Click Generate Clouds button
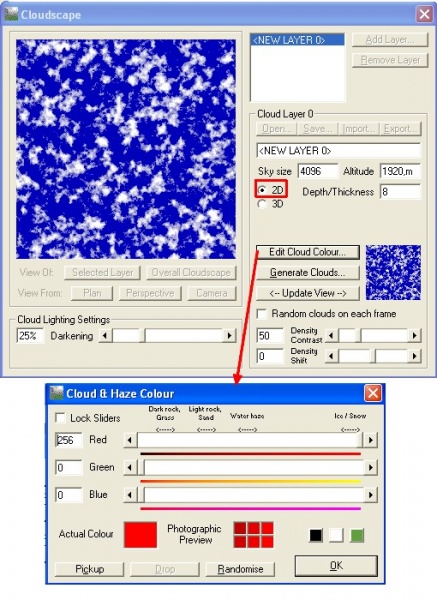This screenshot has width=437, height=600. 308,273
